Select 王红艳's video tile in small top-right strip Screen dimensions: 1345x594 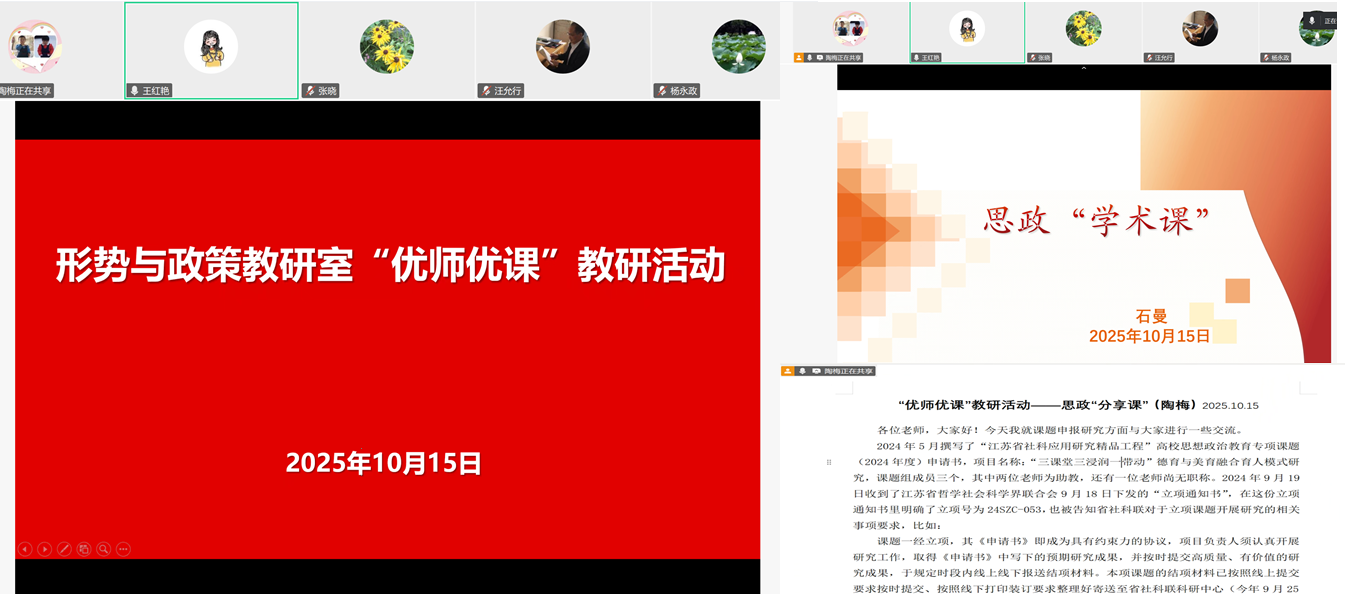(966, 28)
